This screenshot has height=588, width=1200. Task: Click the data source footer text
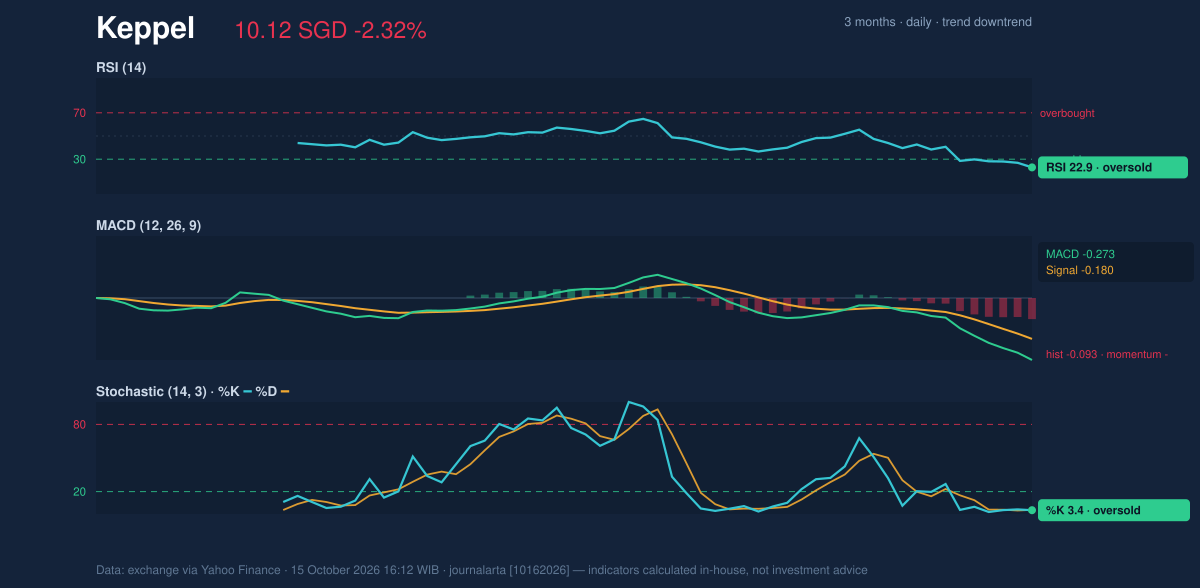click(482, 570)
